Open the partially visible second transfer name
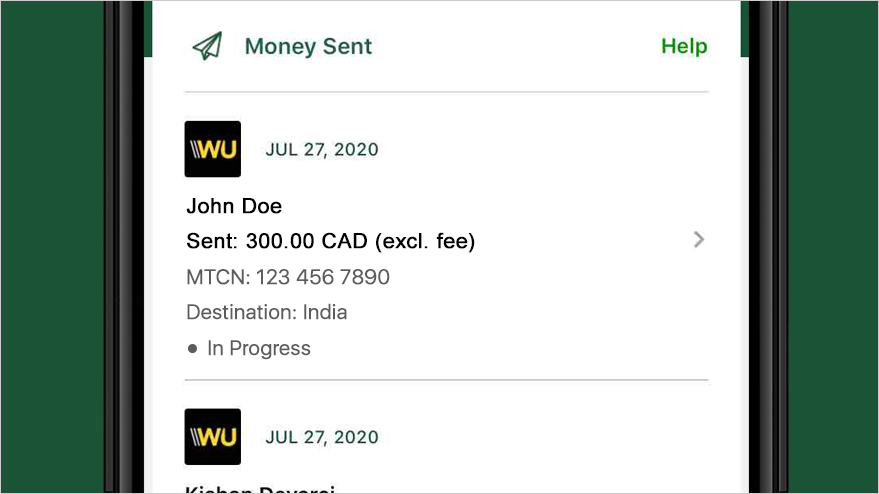 [260, 489]
